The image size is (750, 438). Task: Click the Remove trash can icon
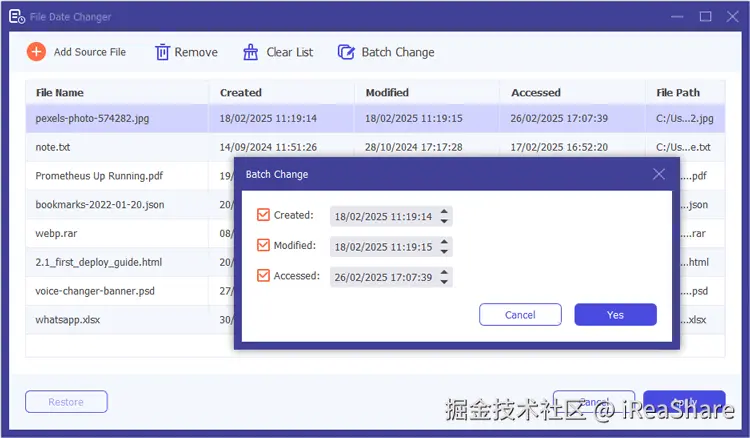point(162,52)
